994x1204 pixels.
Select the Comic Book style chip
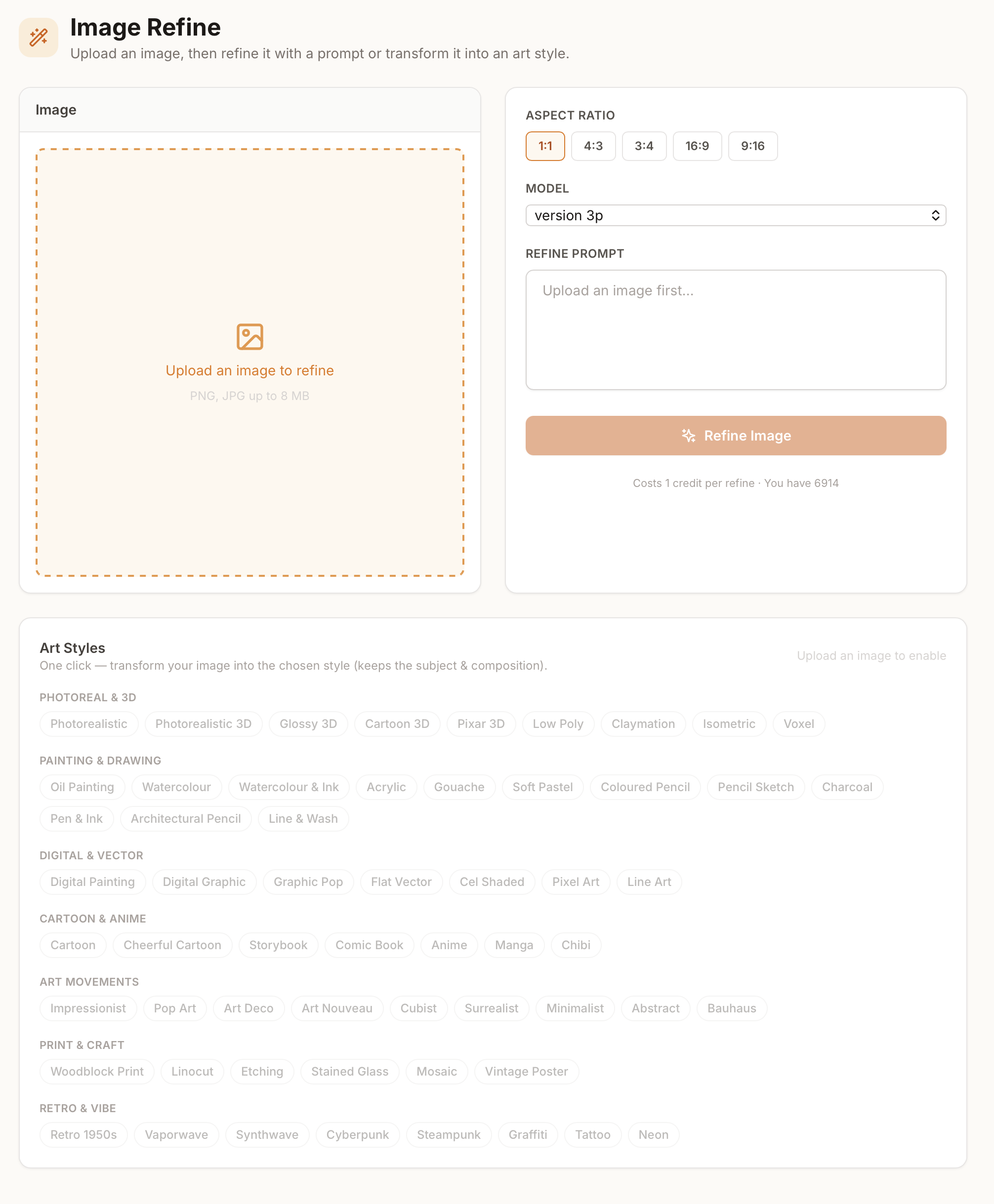coord(369,945)
